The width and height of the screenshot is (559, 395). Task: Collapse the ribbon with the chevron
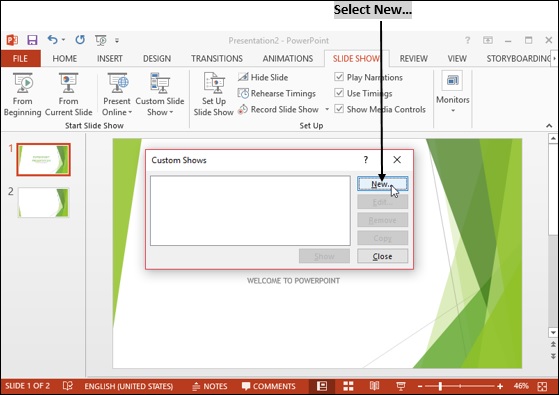pos(549,125)
